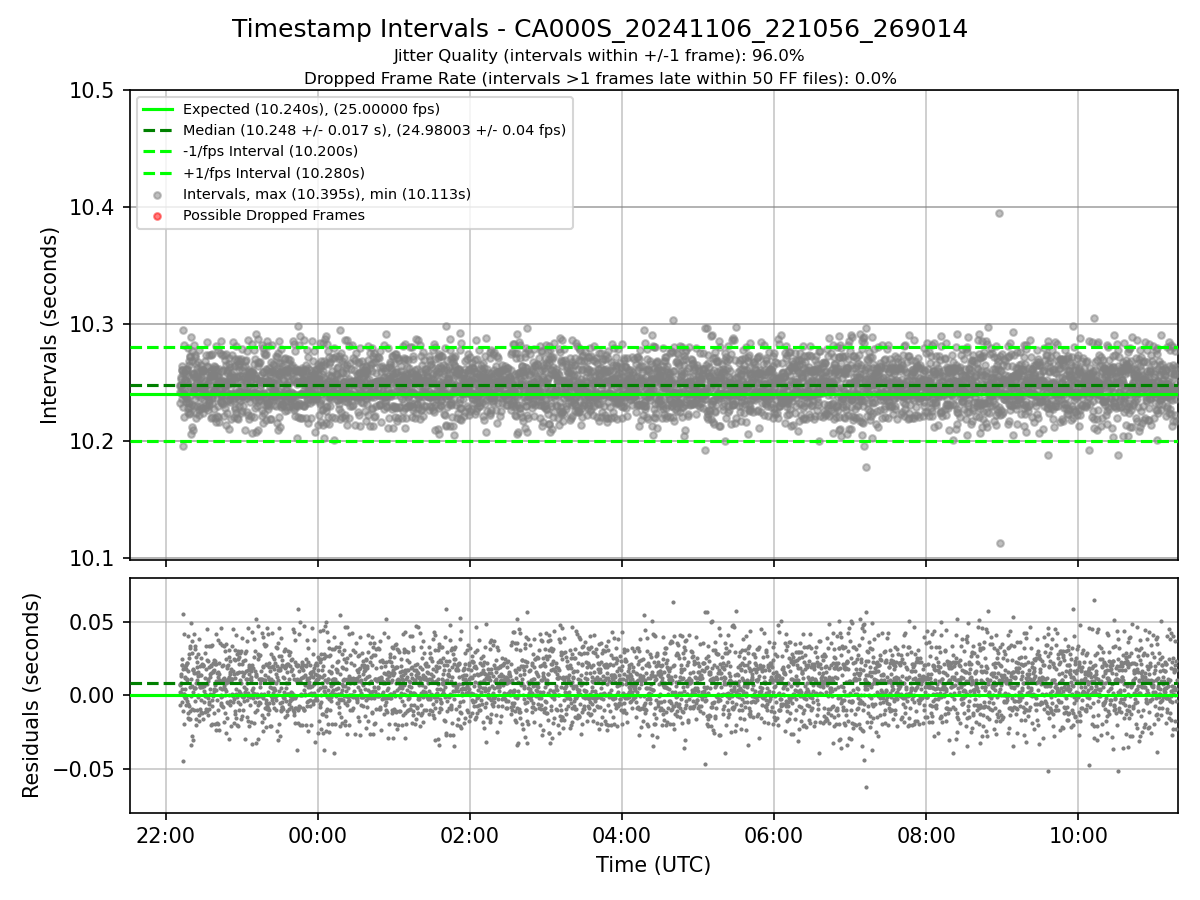
Task: Click the Intervals (seconds) y-axis label
Action: click(x=50, y=325)
